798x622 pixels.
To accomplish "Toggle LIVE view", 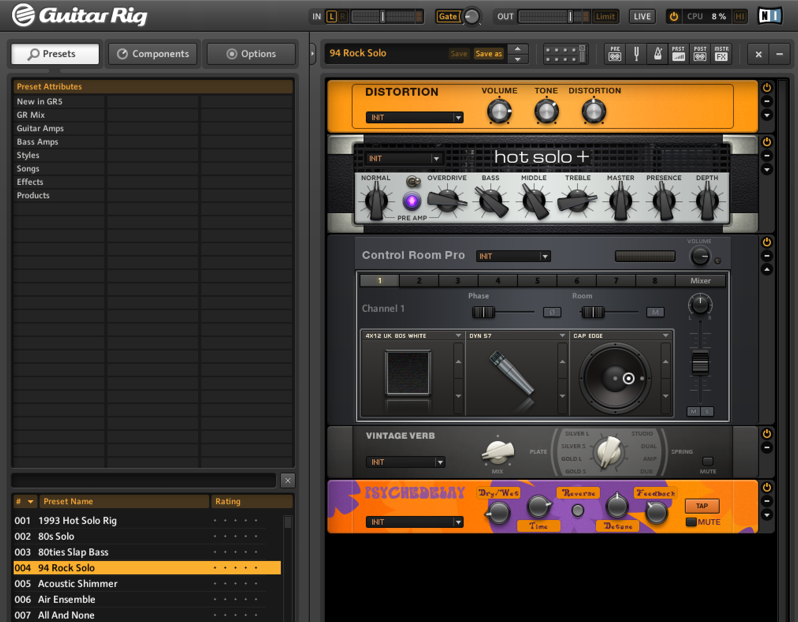I will click(642, 16).
